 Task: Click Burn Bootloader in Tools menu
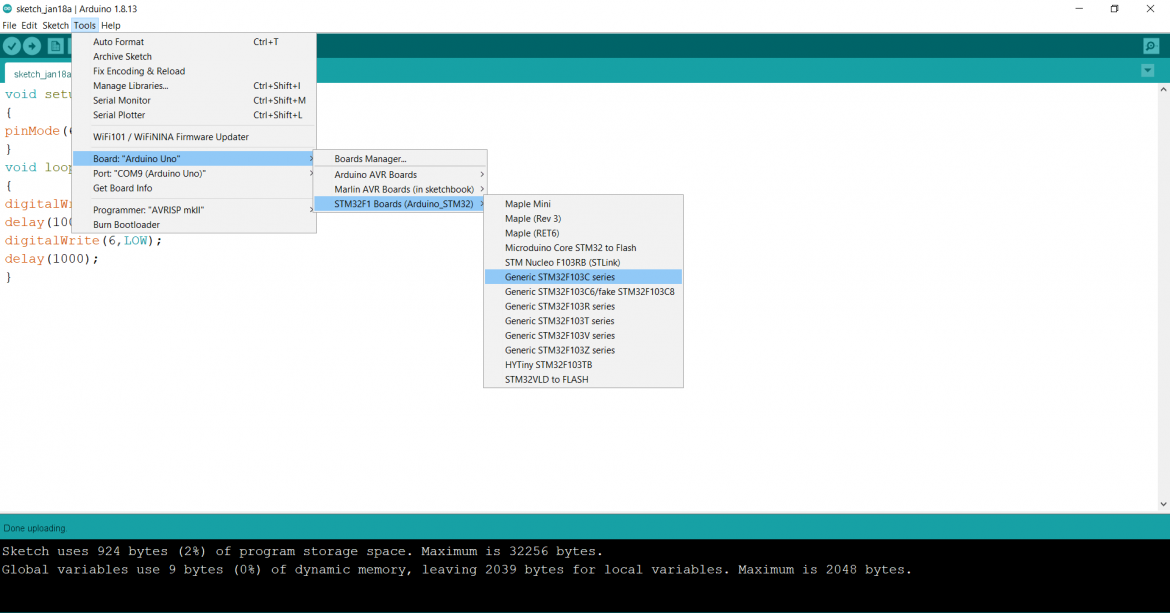(x=126, y=225)
